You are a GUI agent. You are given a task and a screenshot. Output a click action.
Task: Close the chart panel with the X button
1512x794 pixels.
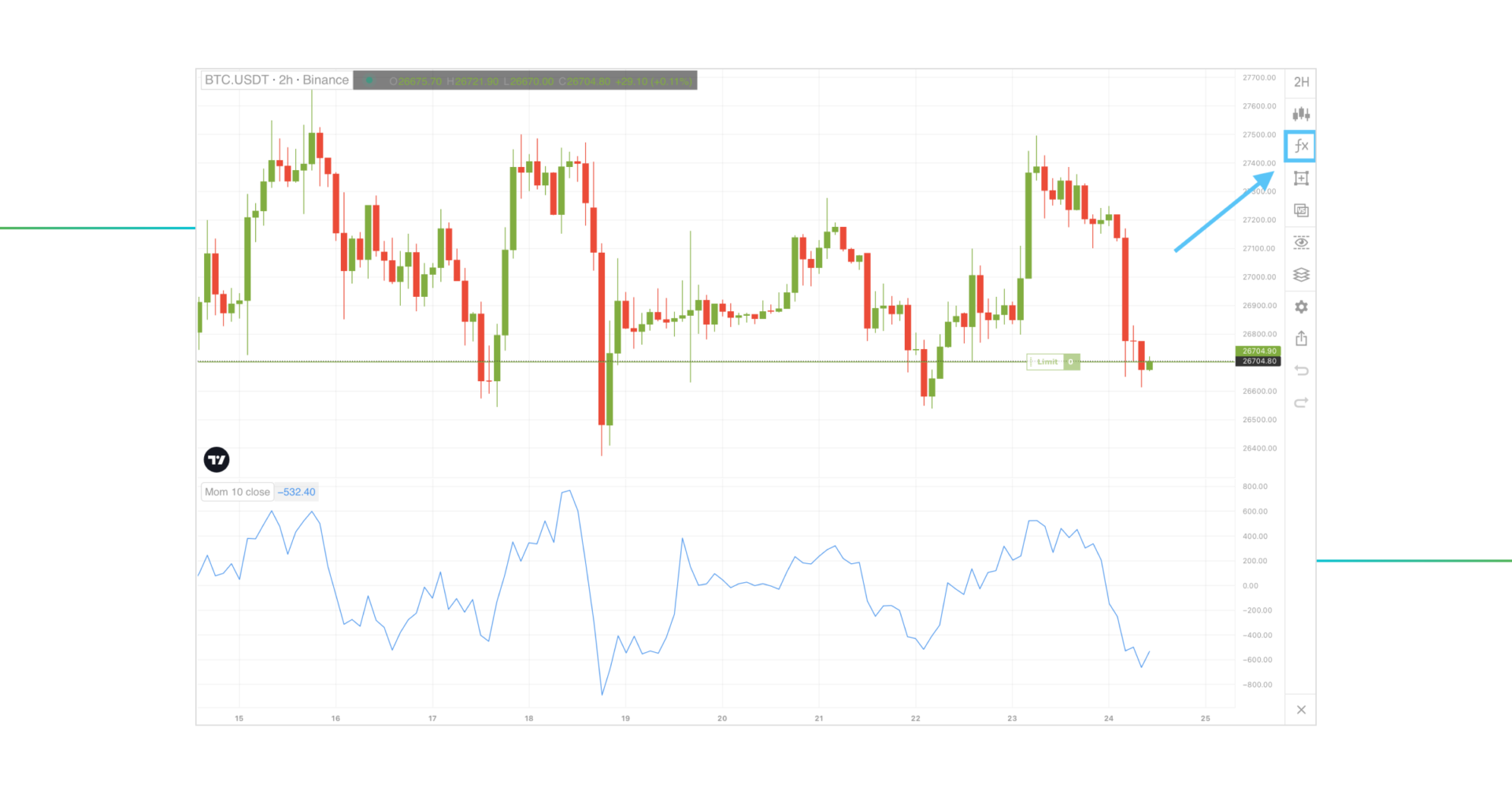pos(1300,710)
